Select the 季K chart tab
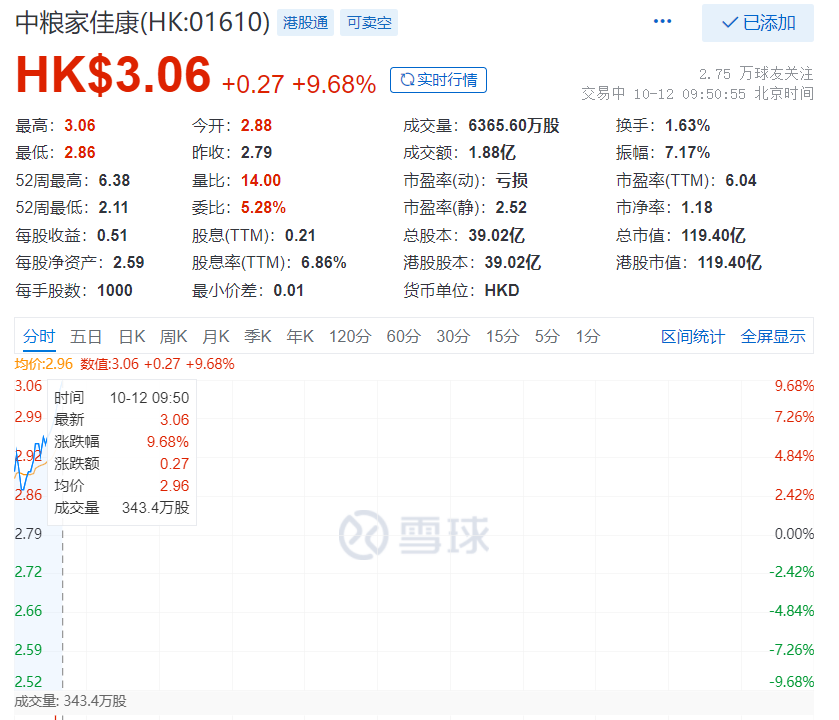 pos(258,336)
